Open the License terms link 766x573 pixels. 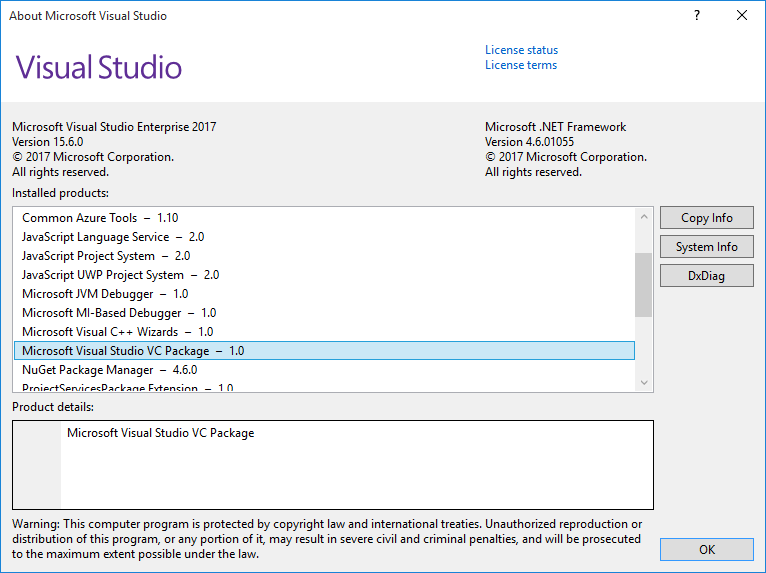tap(521, 65)
